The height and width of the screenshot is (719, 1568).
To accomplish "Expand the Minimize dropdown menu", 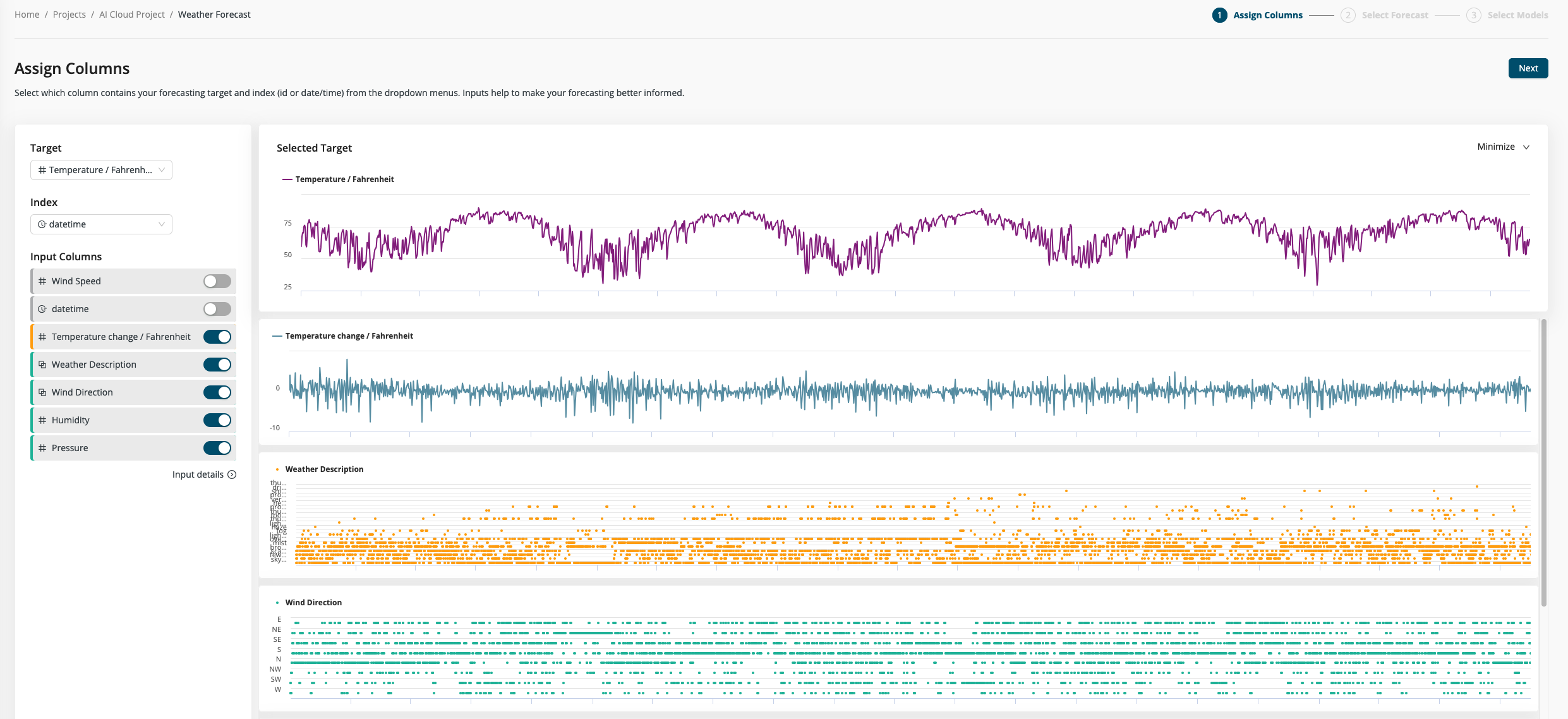I will [1503, 147].
